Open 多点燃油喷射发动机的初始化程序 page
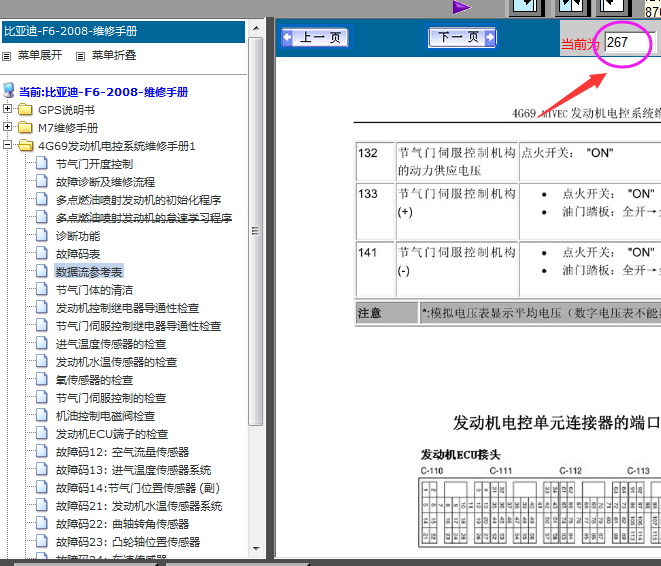Viewport: 661px width, 566px height. tap(138, 200)
